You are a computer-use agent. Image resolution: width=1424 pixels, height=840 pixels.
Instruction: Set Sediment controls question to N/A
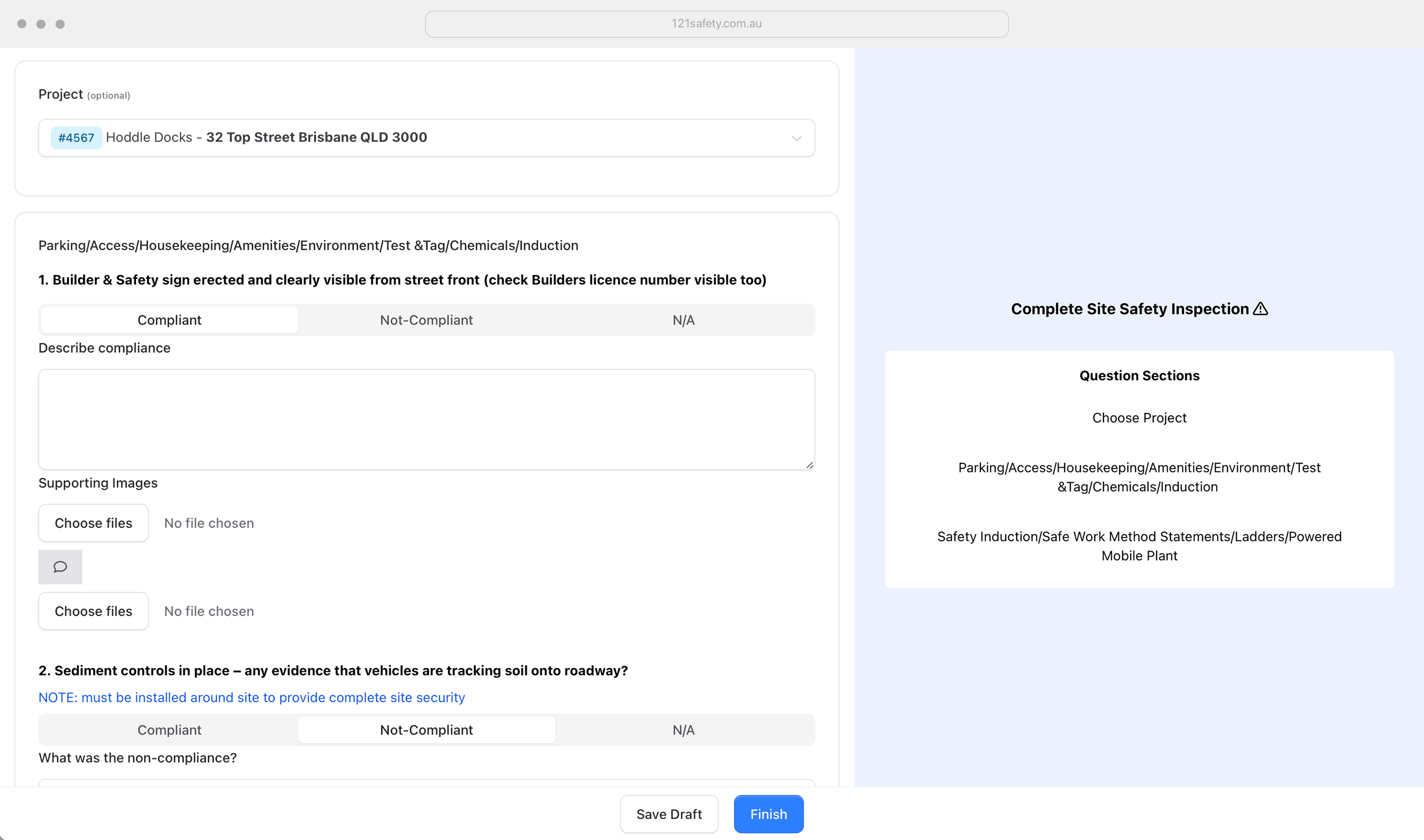click(683, 730)
